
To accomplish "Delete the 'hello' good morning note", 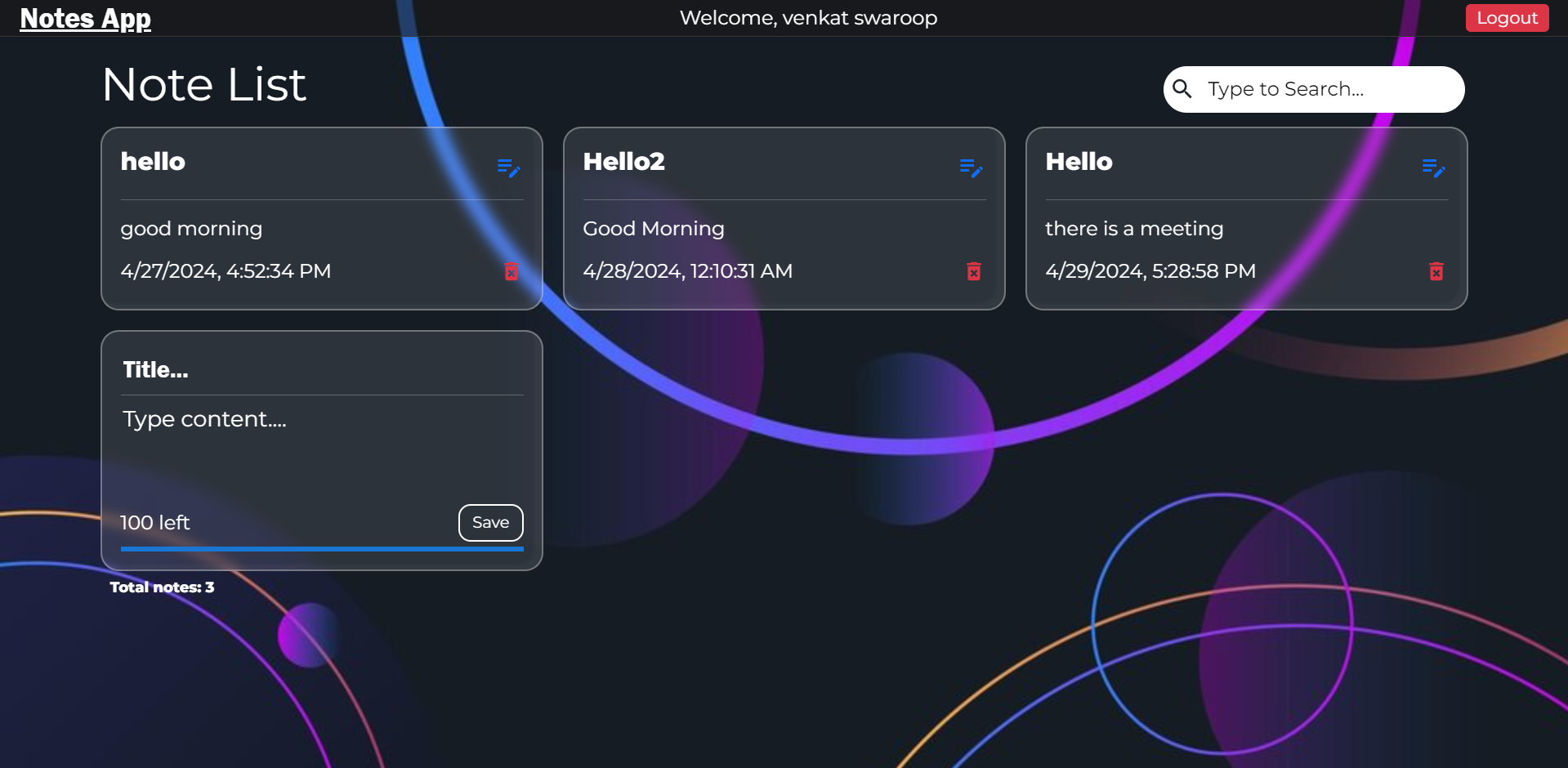I will coord(511,271).
